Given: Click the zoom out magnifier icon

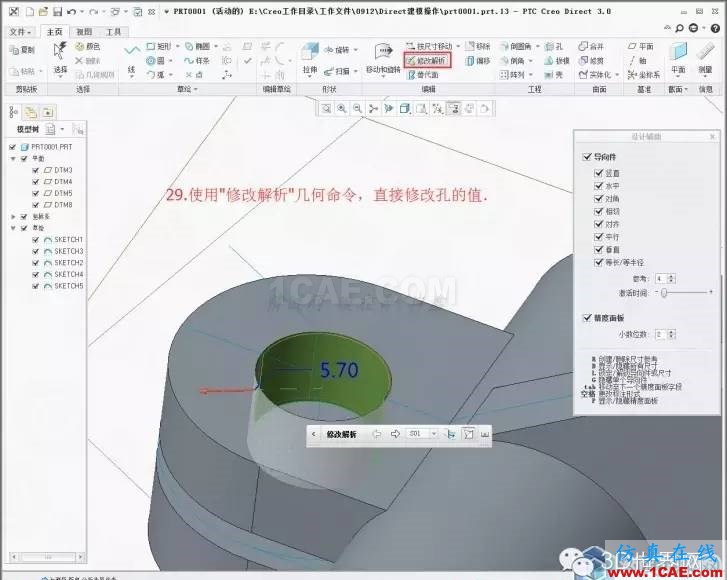Looking at the screenshot, I should pyautogui.click(x=357, y=108).
